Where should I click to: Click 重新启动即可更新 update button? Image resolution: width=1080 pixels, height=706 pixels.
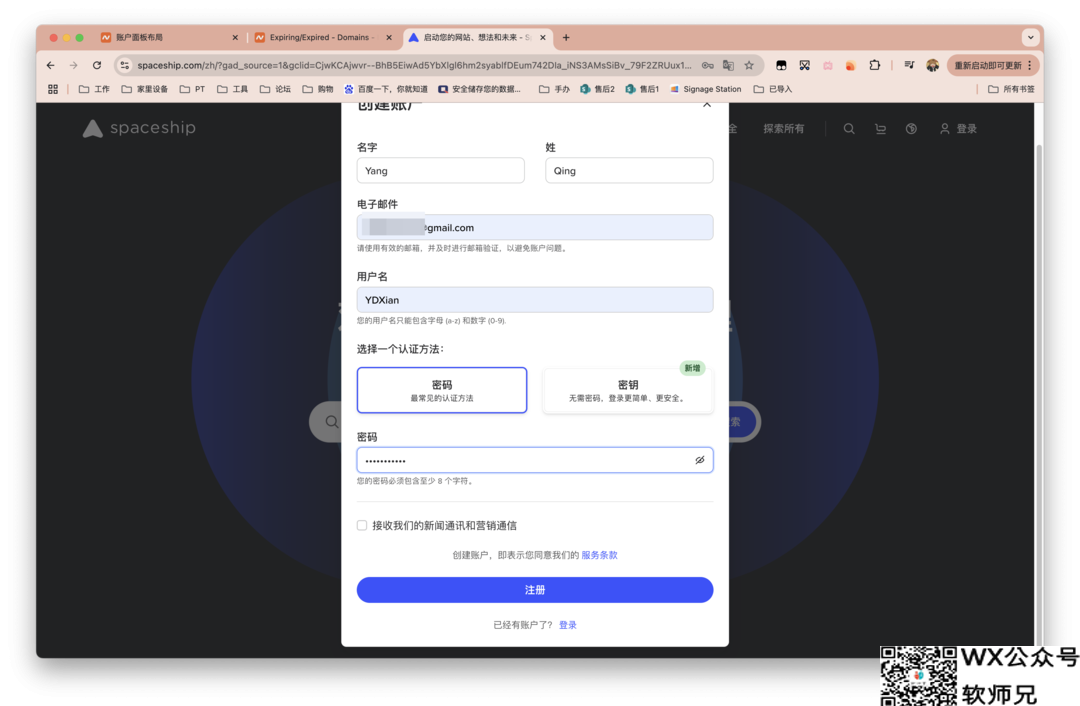[993, 65]
